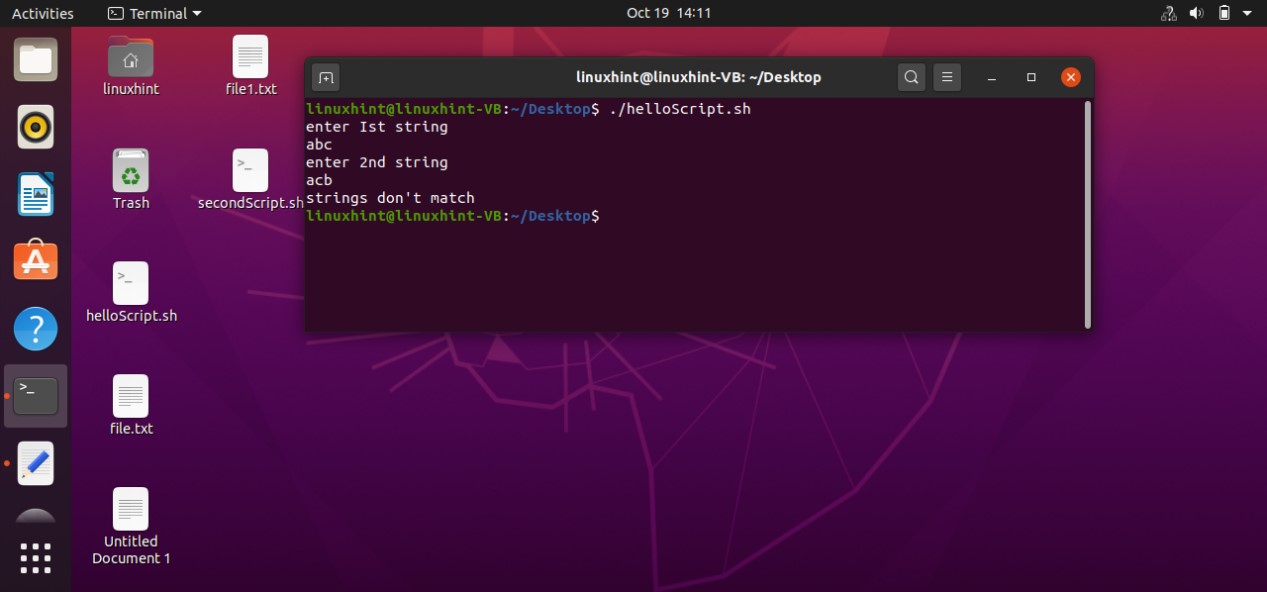Image resolution: width=1267 pixels, height=592 pixels.
Task: Open the clock and calendar panel
Action: tap(668, 13)
